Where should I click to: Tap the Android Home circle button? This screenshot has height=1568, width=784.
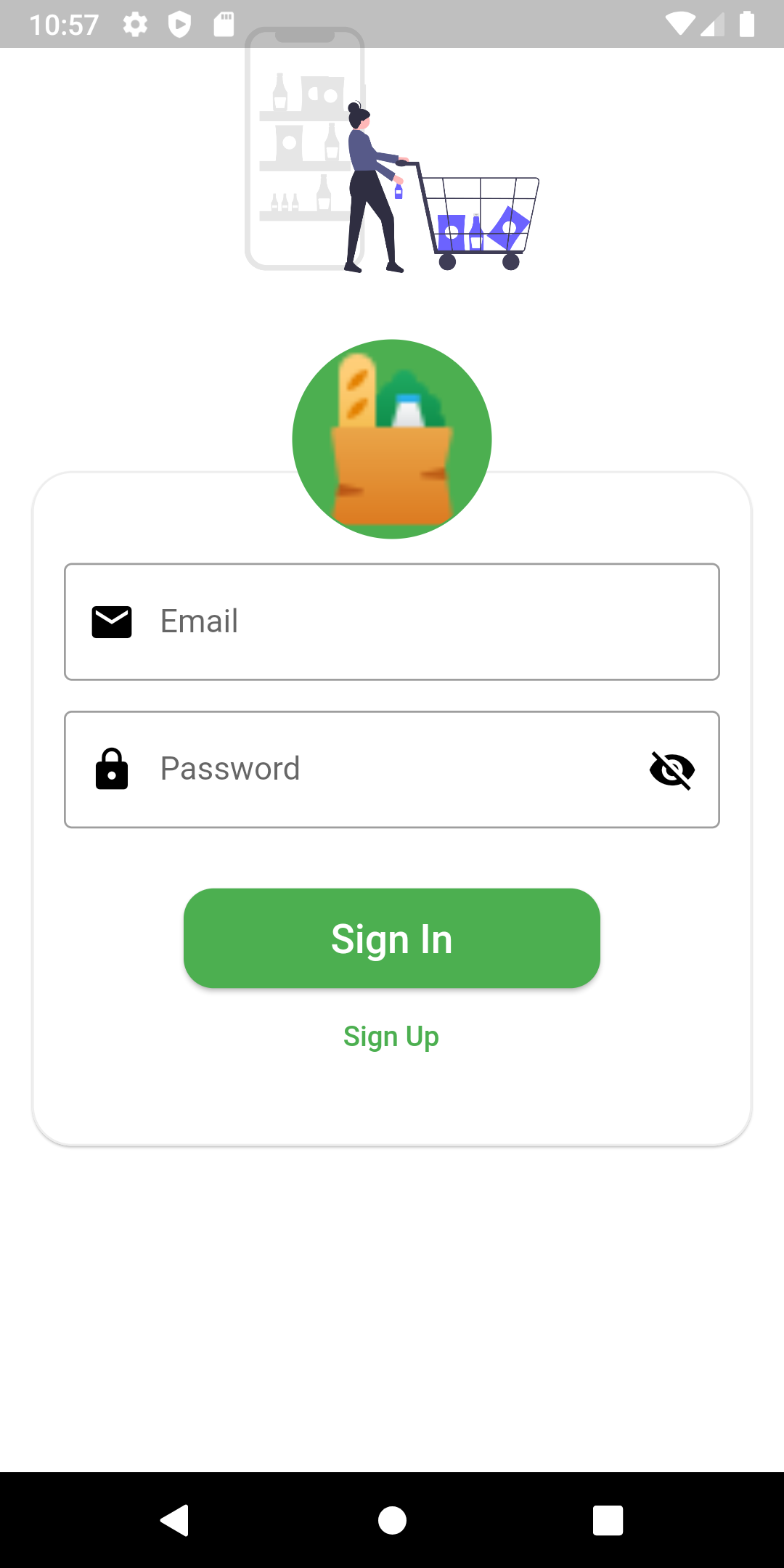coord(392,1520)
